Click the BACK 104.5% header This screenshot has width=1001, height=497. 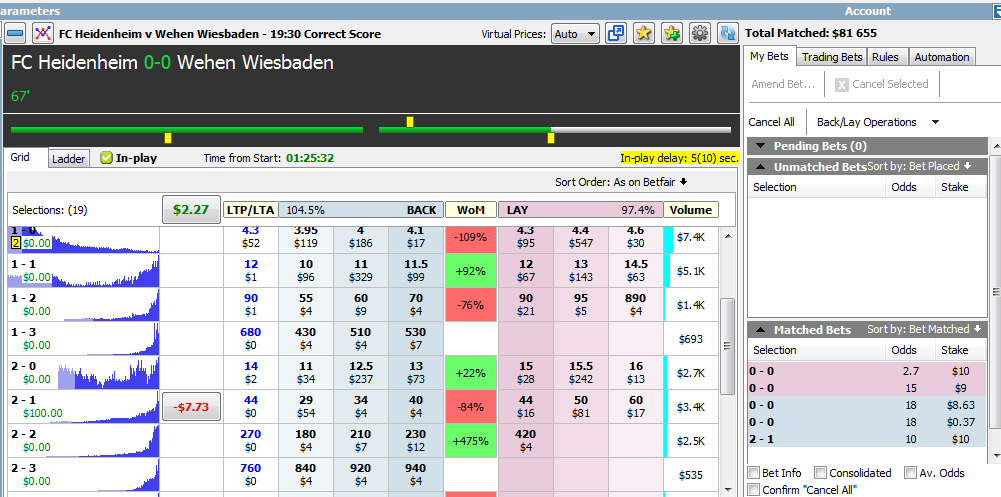pos(361,210)
